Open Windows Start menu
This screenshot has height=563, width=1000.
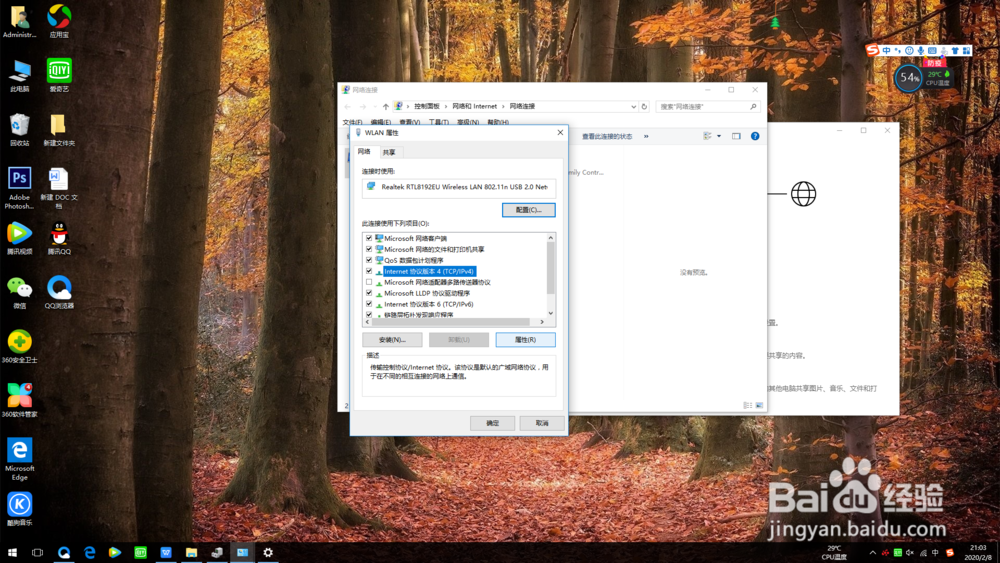click(x=12, y=552)
